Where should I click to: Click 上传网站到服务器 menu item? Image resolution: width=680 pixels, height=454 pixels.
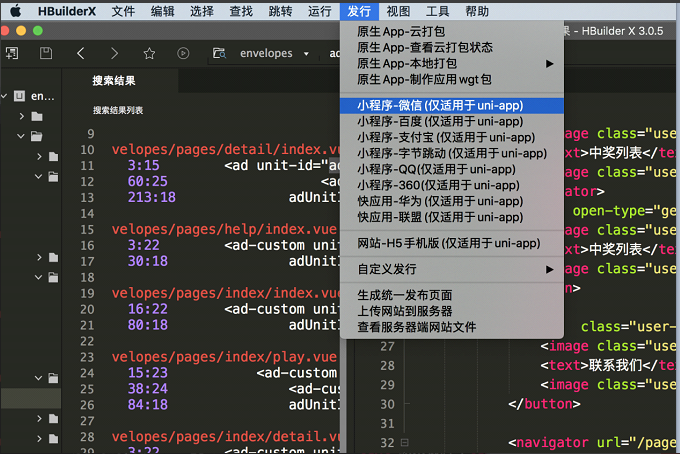tap(404, 311)
